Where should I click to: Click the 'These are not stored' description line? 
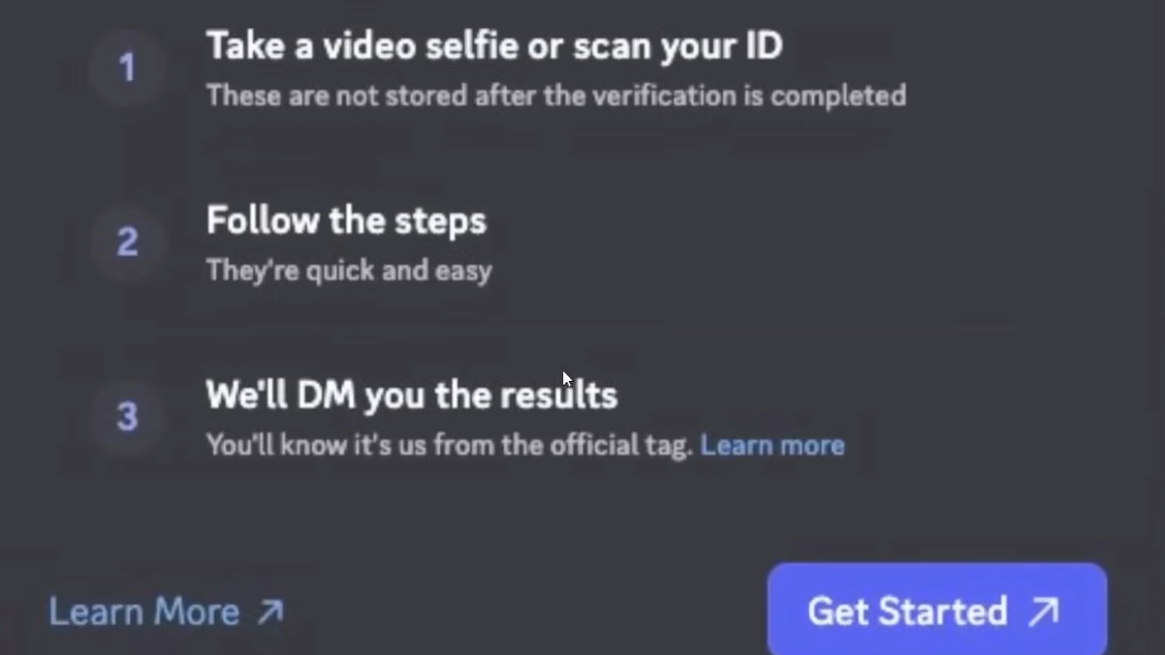[556, 96]
